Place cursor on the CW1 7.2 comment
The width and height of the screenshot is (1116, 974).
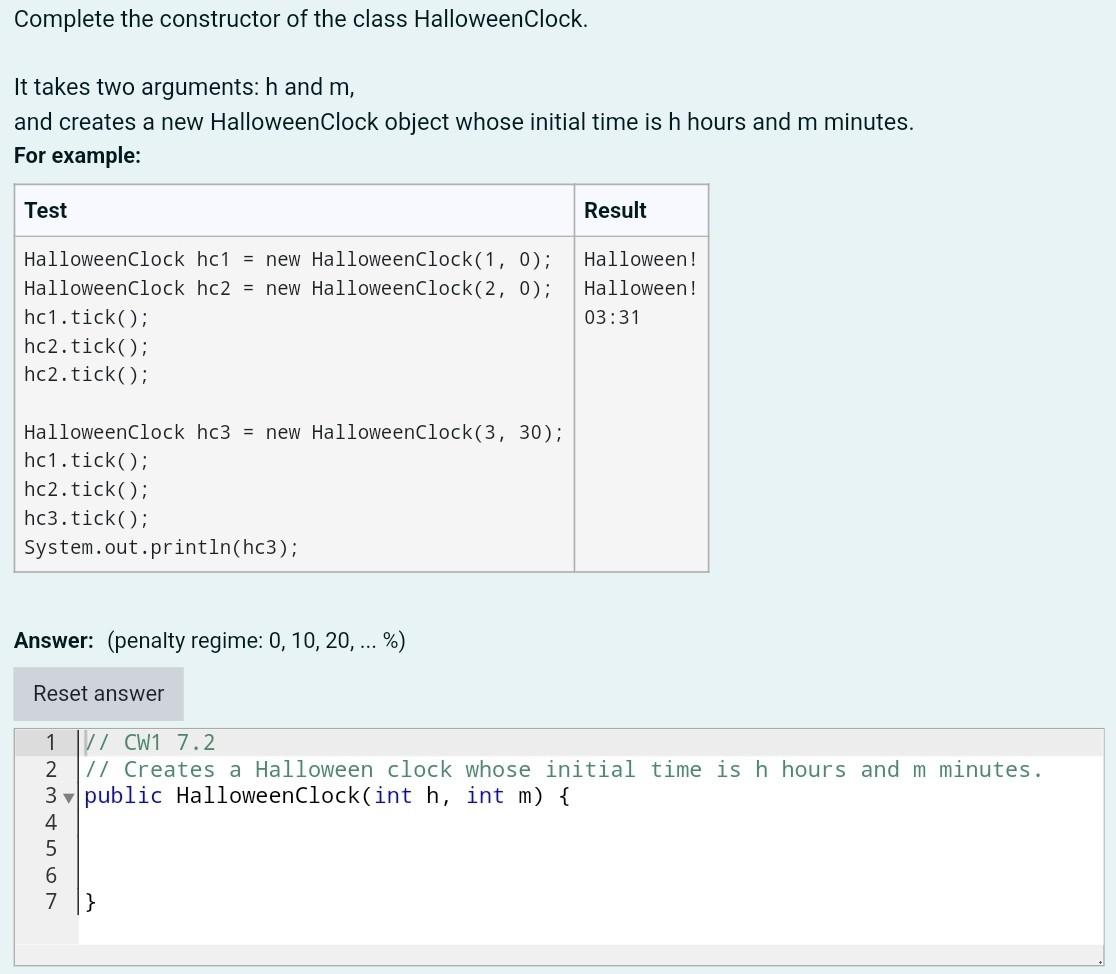click(x=150, y=742)
